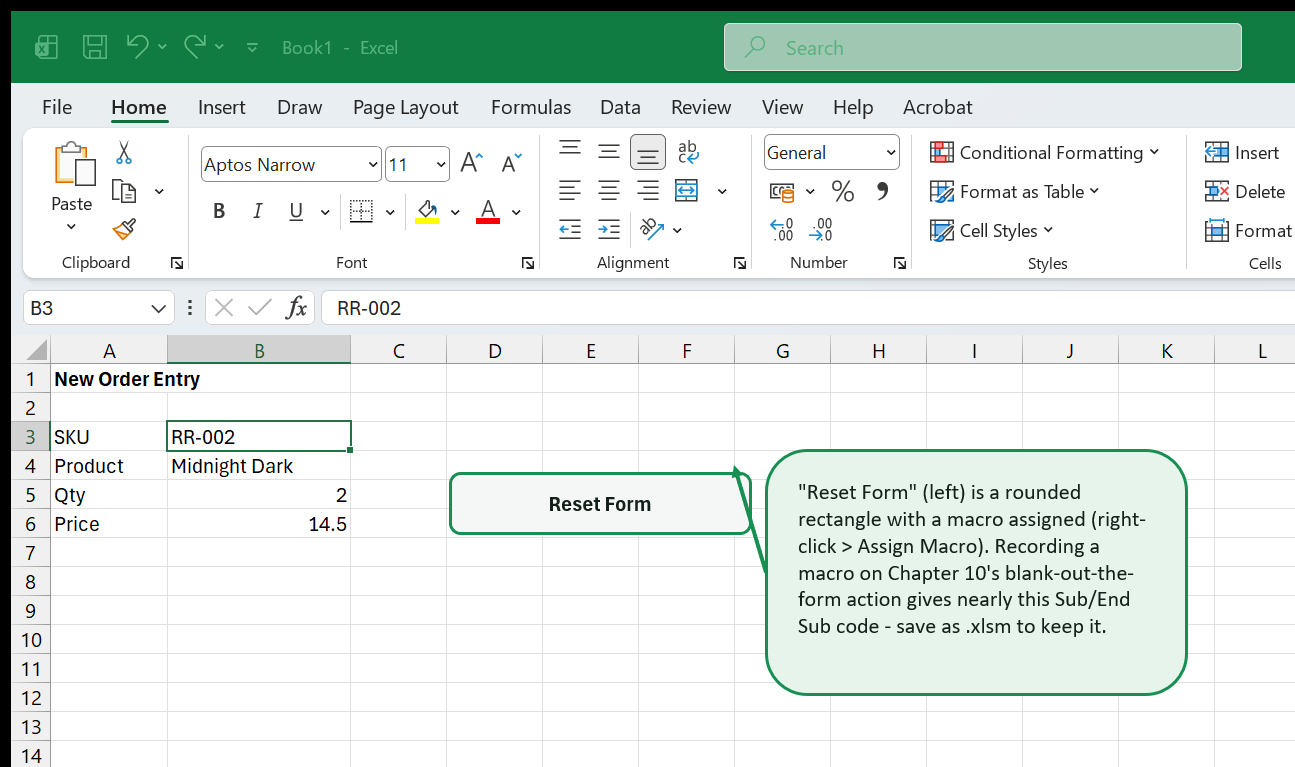Image resolution: width=1295 pixels, height=767 pixels.
Task: Confirm the formula bar entry with the checkmark
Action: tap(260, 308)
